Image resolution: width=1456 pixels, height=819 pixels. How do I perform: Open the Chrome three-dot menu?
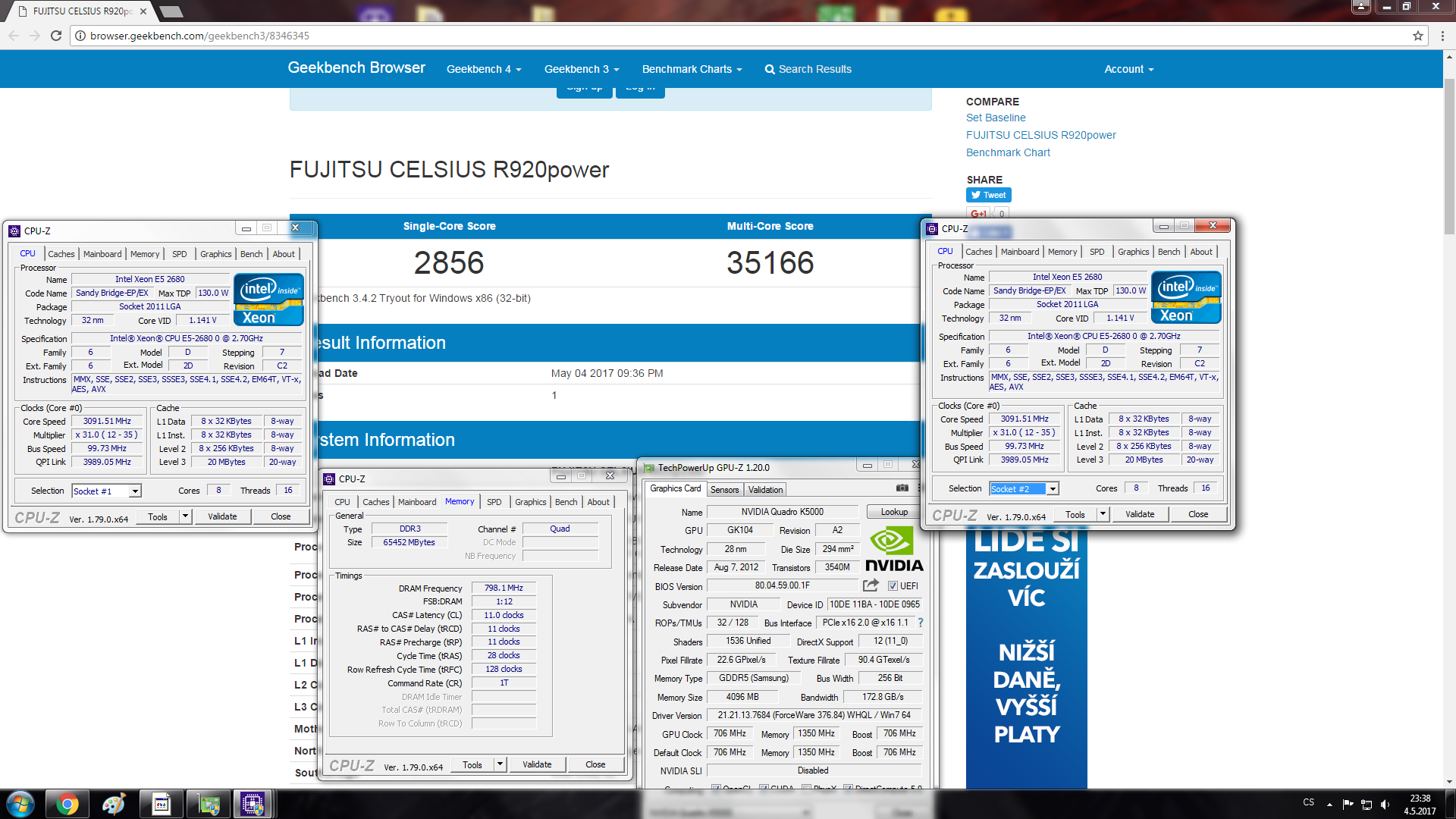click(x=1441, y=36)
